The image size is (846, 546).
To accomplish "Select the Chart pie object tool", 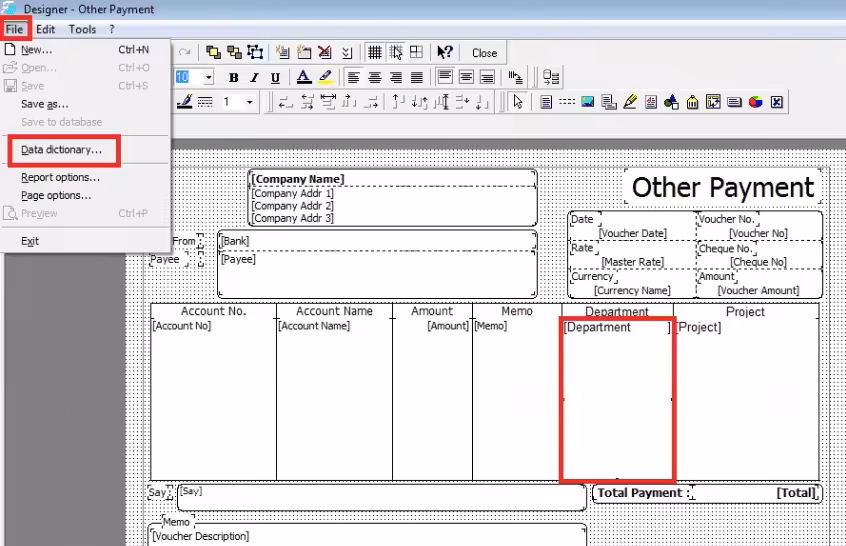I will (x=755, y=102).
